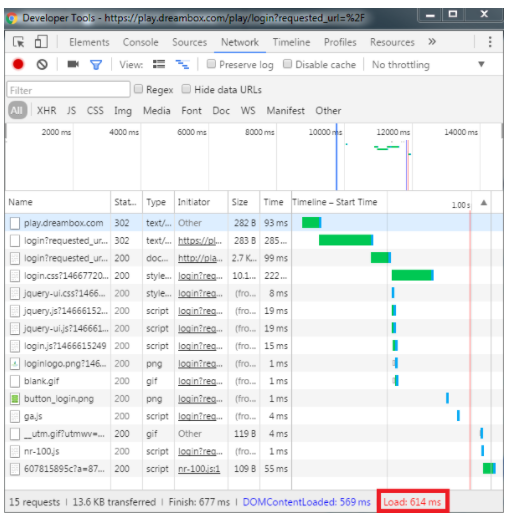Click the button_login.png green thumbnail icon
509x519 pixels.
15,399
